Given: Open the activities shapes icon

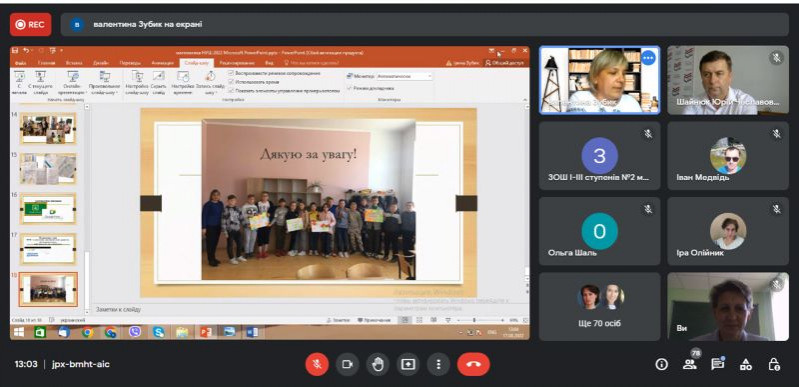Looking at the screenshot, I should (745, 364).
